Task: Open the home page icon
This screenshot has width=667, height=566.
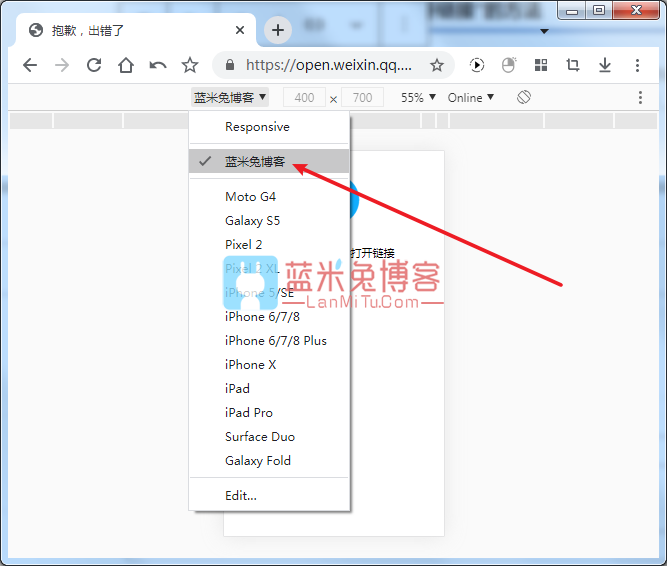Action: [x=126, y=65]
